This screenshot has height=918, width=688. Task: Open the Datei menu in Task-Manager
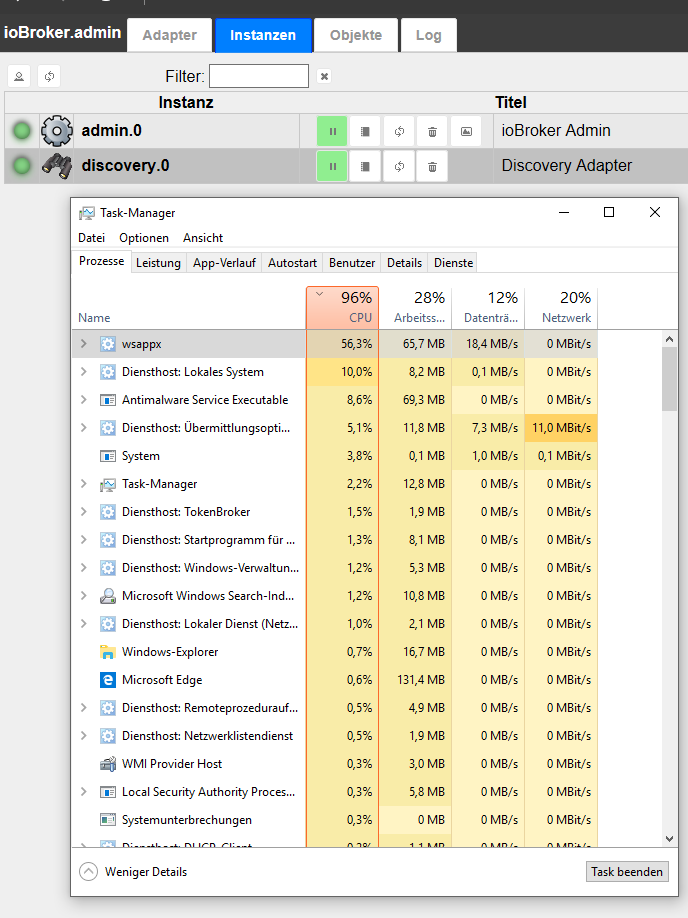click(91, 238)
